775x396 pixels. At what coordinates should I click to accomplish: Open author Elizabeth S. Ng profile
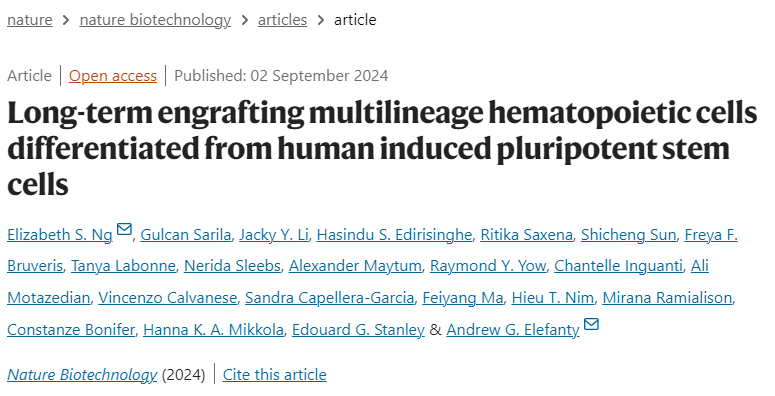pos(60,234)
